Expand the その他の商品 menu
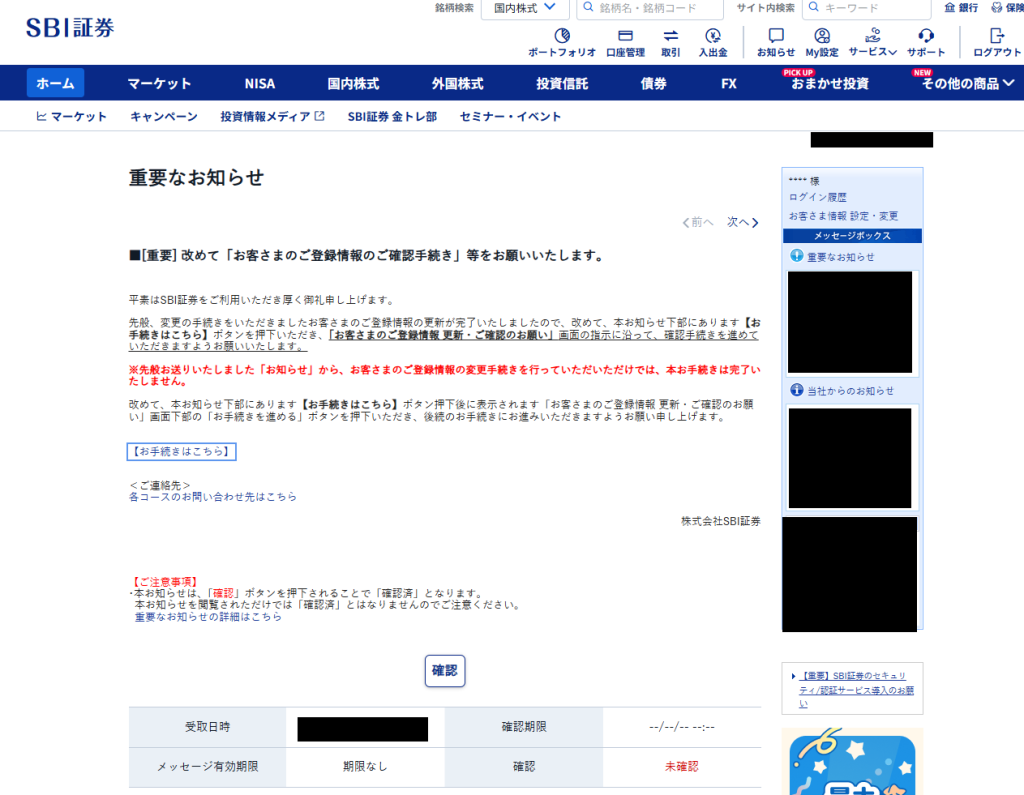1024x795 pixels. (960, 84)
